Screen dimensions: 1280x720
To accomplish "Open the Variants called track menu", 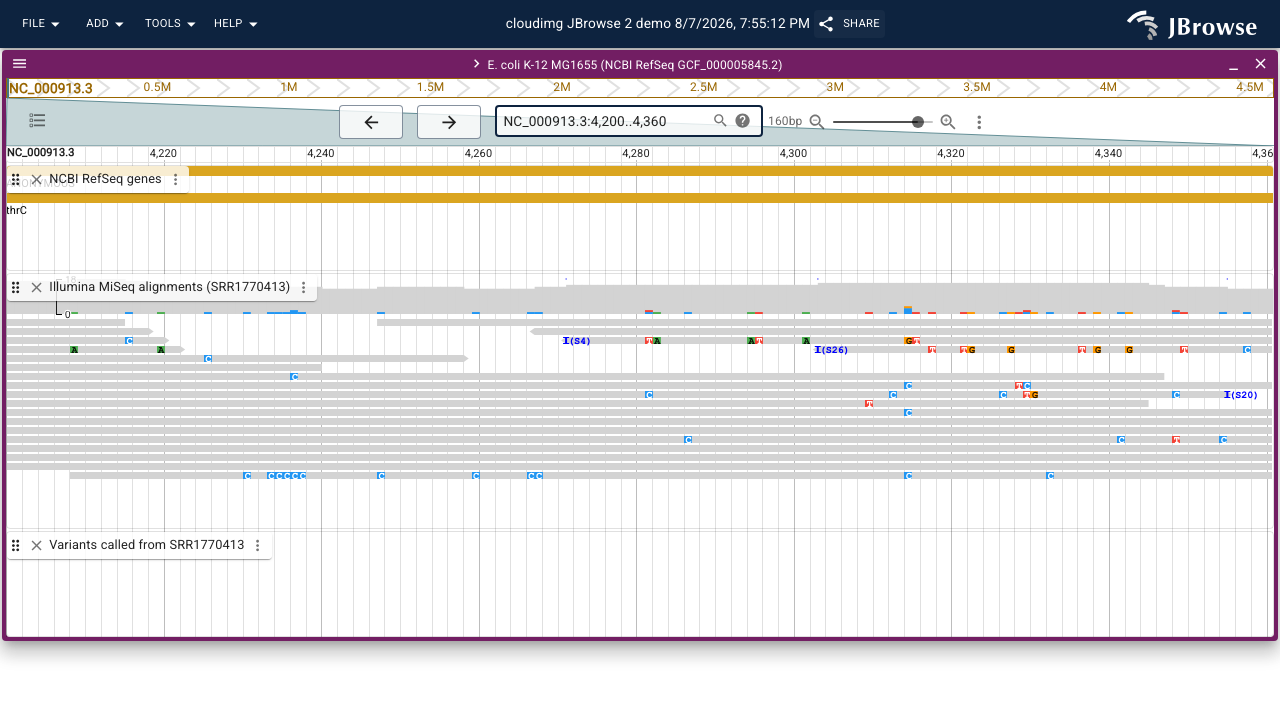I will pyautogui.click(x=258, y=545).
